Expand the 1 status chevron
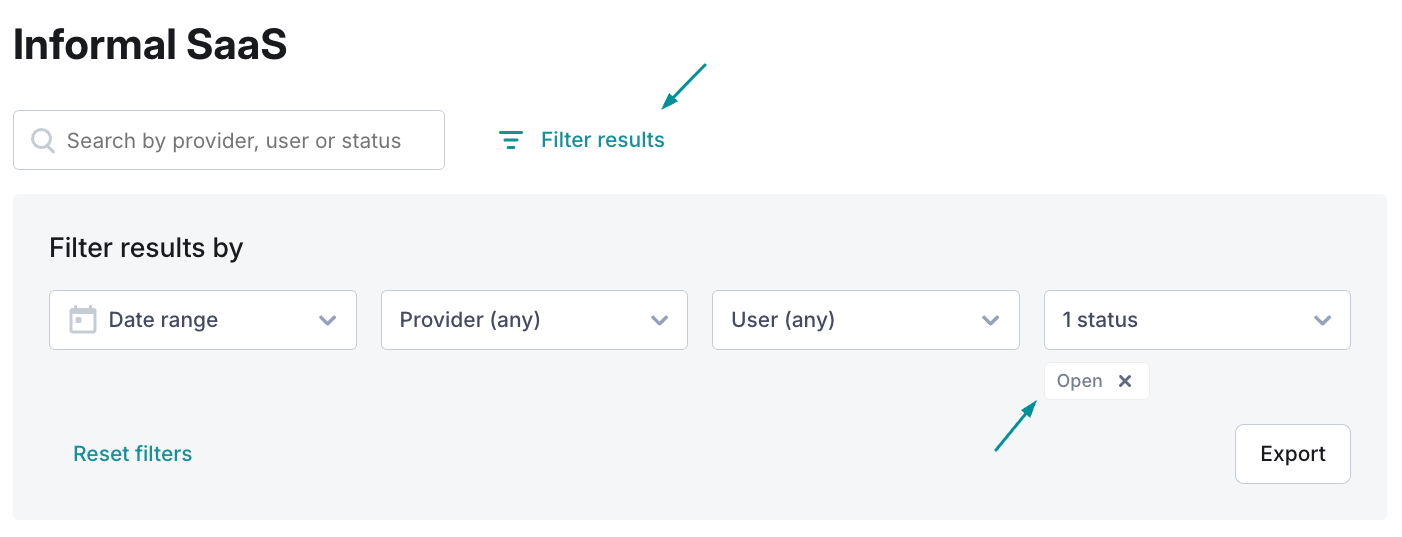1402x537 pixels. pos(1323,321)
